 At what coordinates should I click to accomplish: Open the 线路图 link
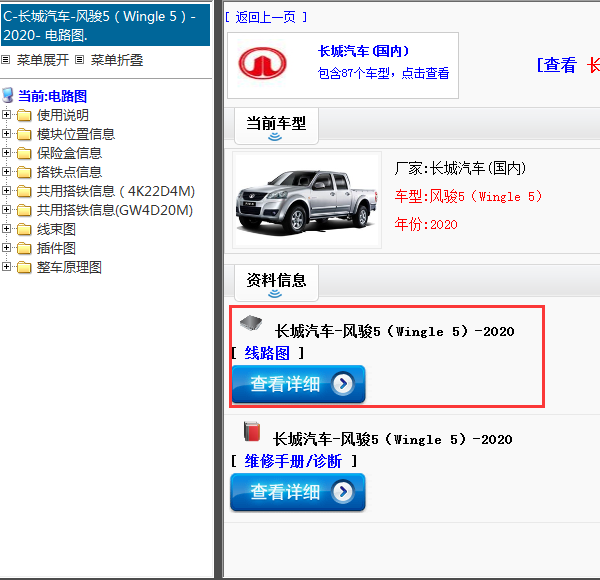tap(267, 353)
